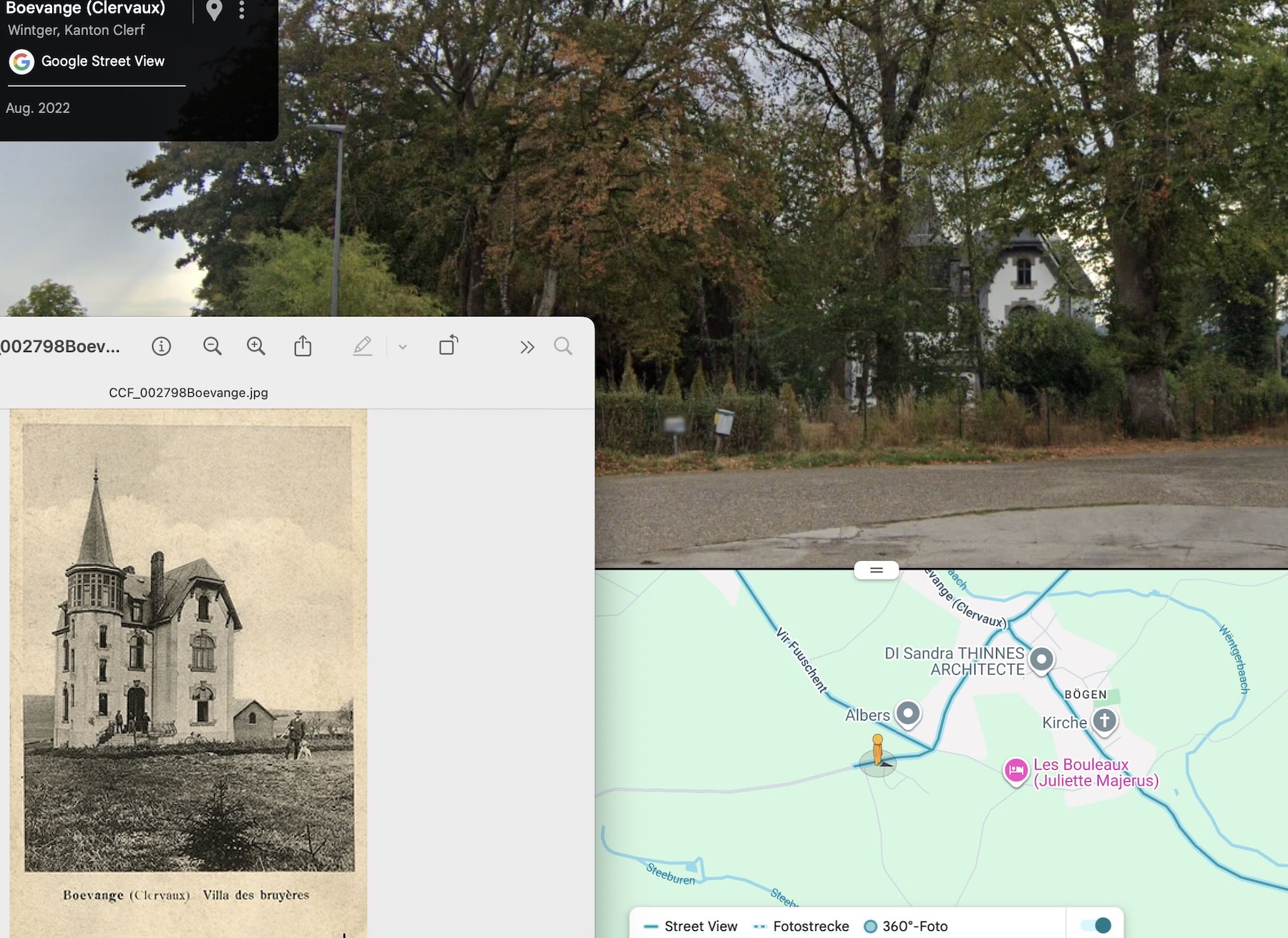The height and width of the screenshot is (938, 1288).
Task: Activate the Markup pencil tool
Action: click(363, 346)
